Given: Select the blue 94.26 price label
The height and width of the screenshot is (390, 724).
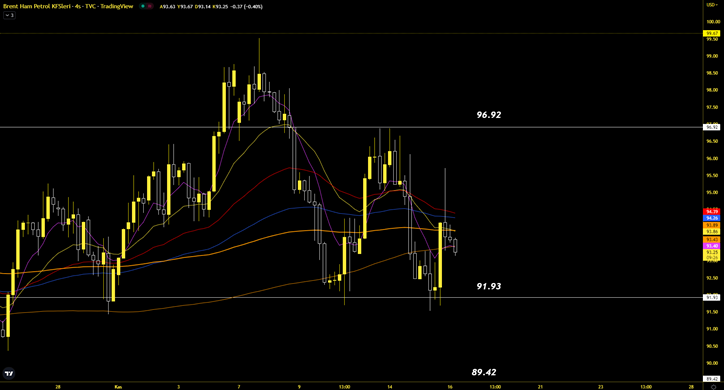Looking at the screenshot, I should point(712,218).
